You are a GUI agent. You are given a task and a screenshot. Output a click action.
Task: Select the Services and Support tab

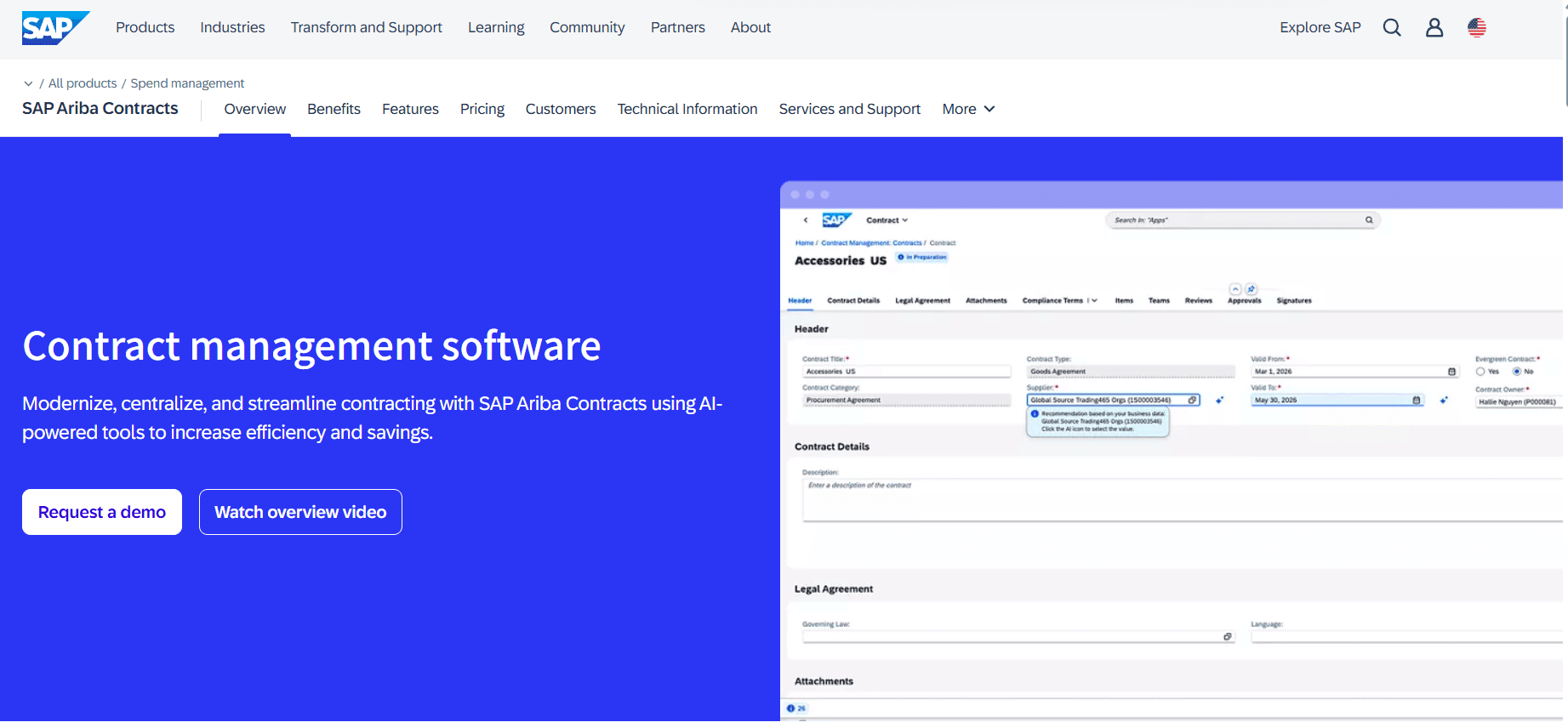pos(850,109)
